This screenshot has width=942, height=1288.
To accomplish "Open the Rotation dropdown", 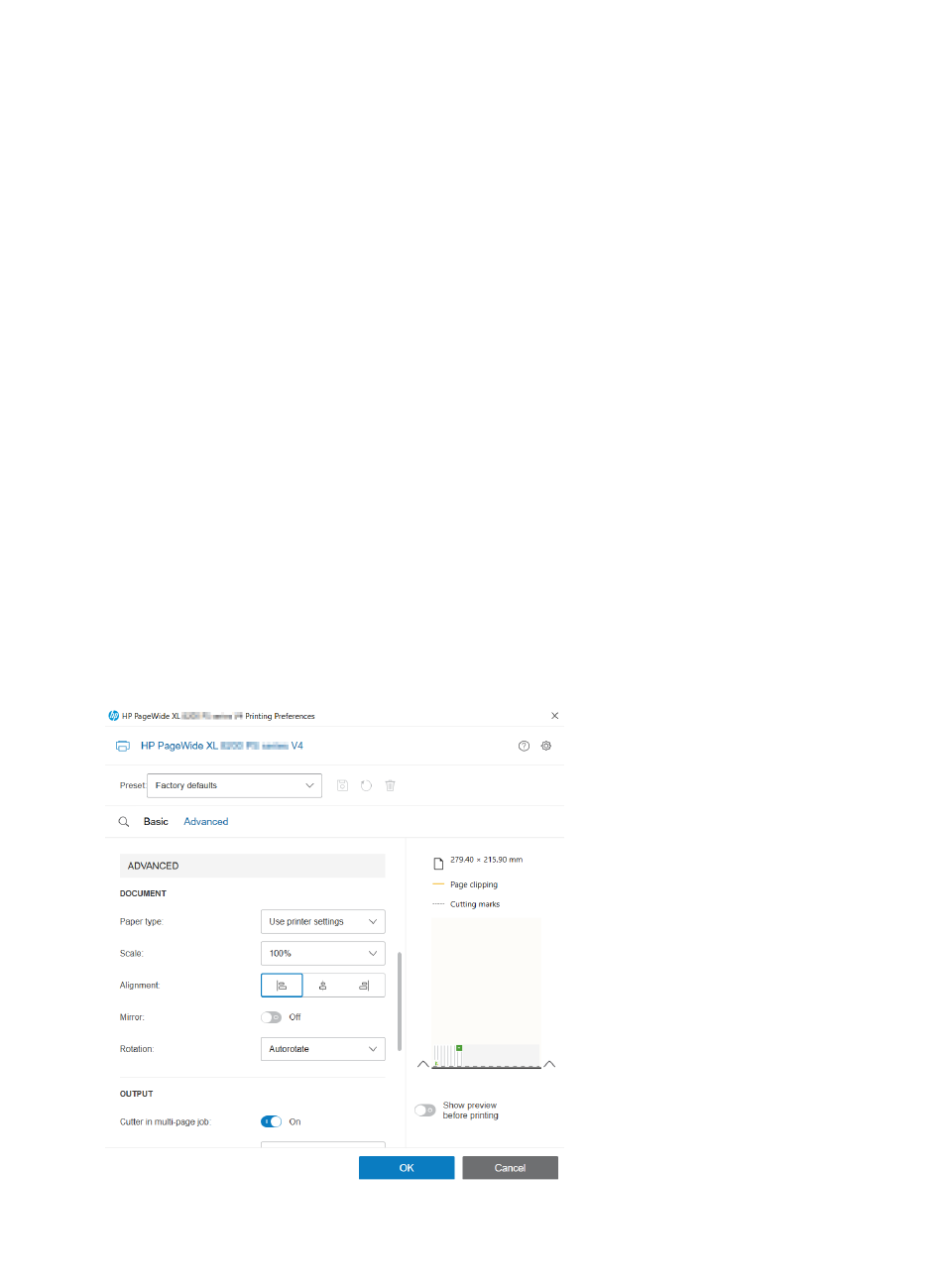I will click(322, 1049).
